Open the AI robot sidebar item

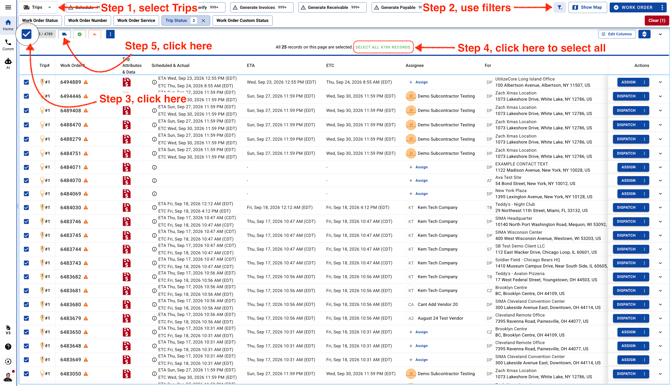coord(8,63)
